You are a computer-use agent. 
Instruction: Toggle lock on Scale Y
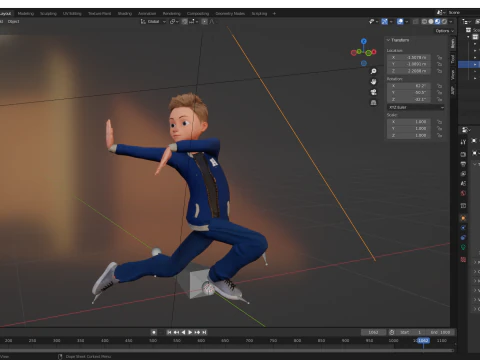(x=439, y=129)
